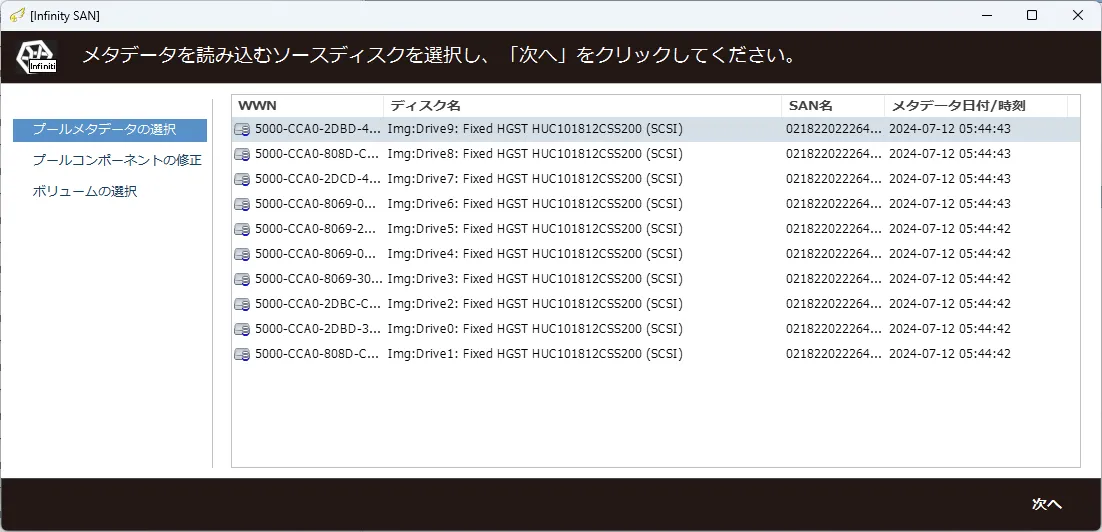Click the Infiniti logo in the header
The width and height of the screenshot is (1102, 532).
37,56
